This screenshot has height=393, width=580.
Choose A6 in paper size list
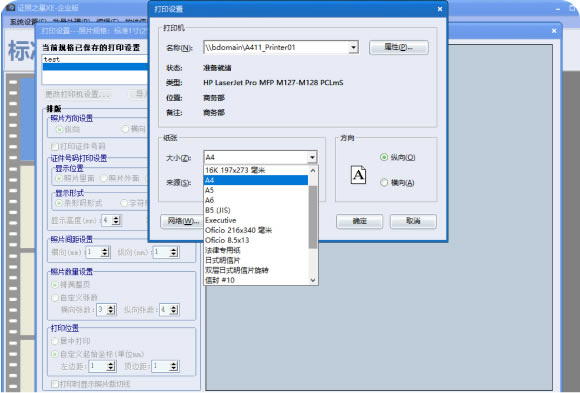(x=256, y=200)
